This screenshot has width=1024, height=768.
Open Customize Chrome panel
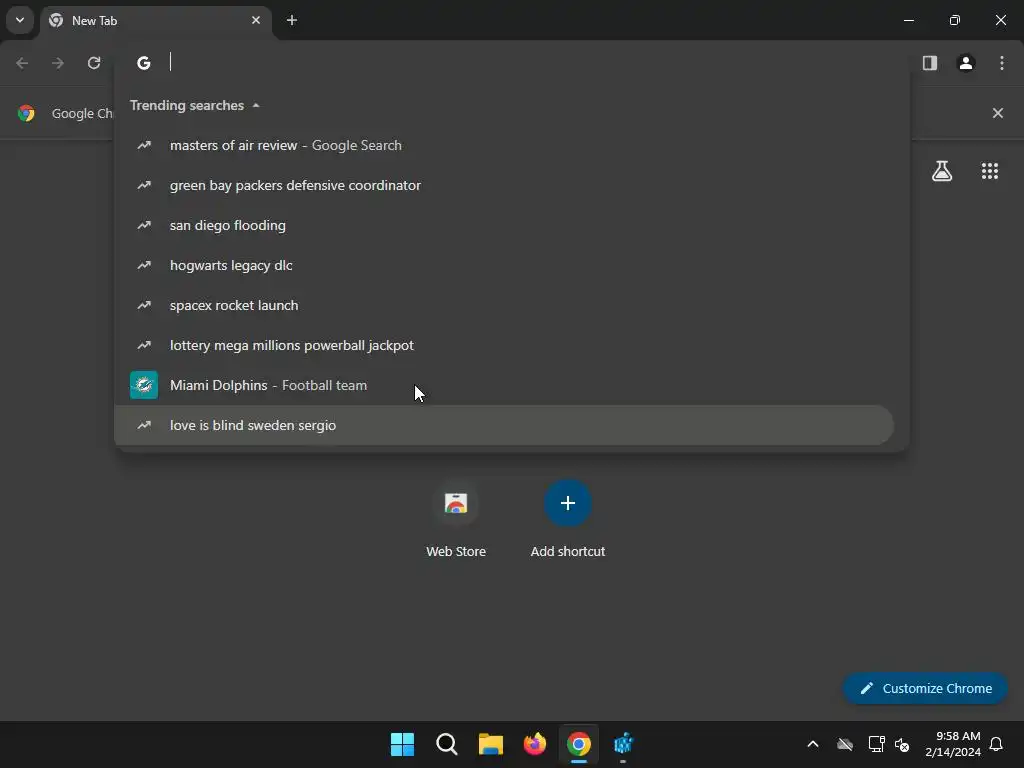tap(925, 688)
